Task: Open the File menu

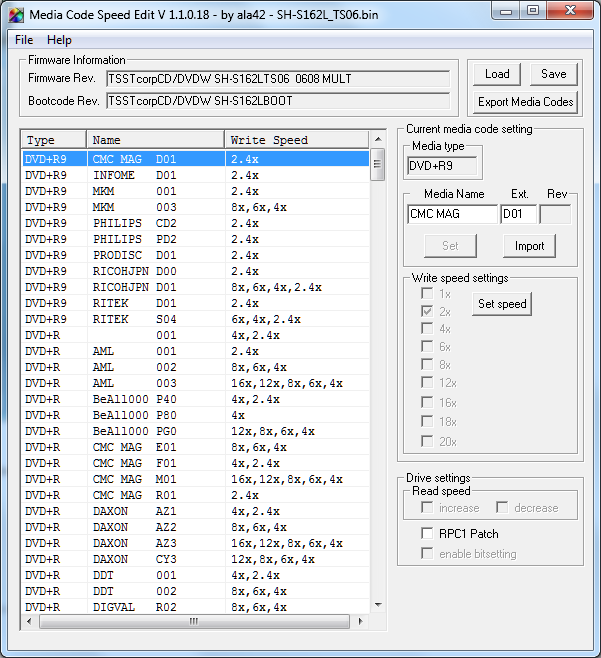Action: pyautogui.click(x=24, y=40)
